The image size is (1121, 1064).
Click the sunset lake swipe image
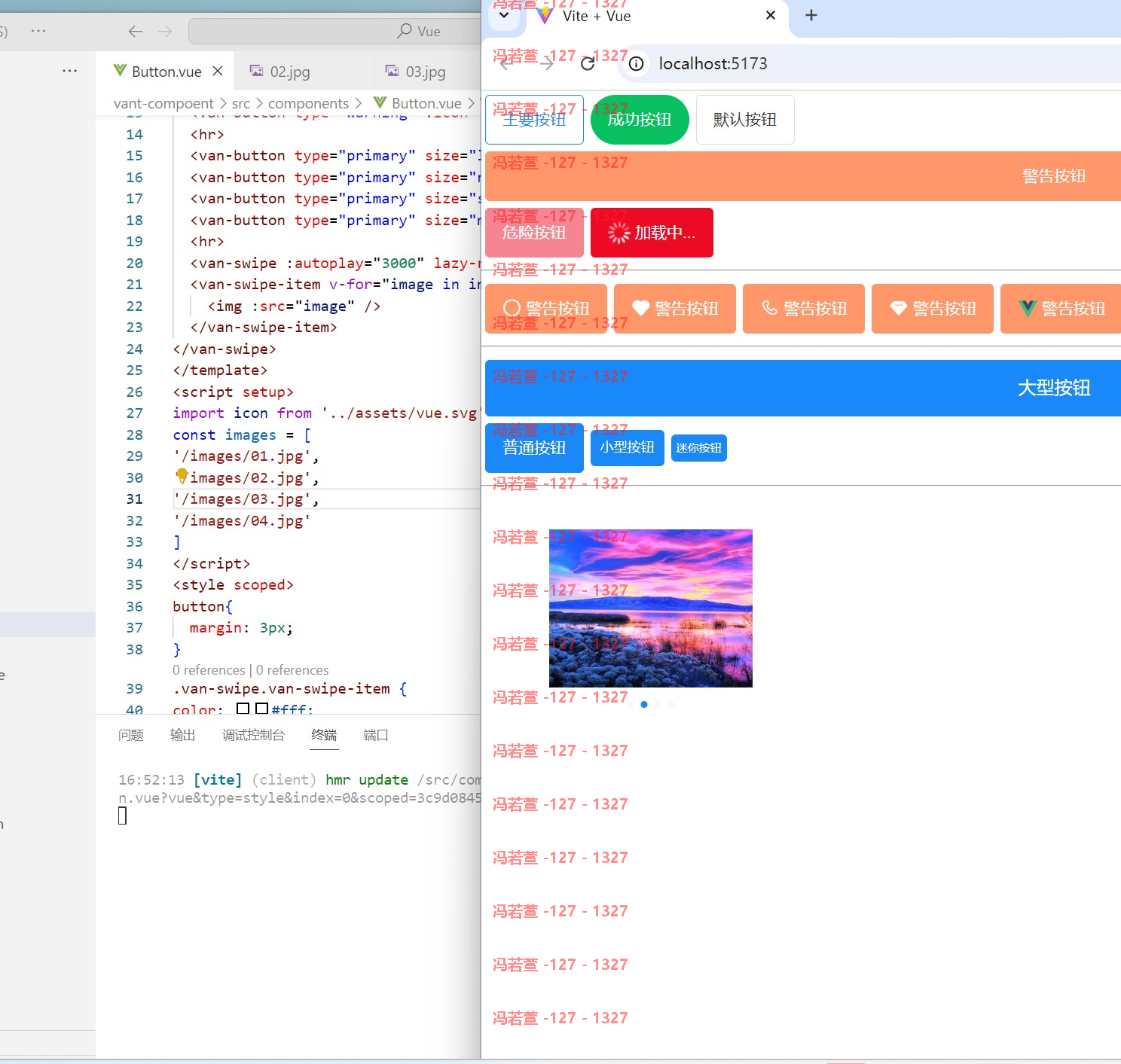point(651,608)
